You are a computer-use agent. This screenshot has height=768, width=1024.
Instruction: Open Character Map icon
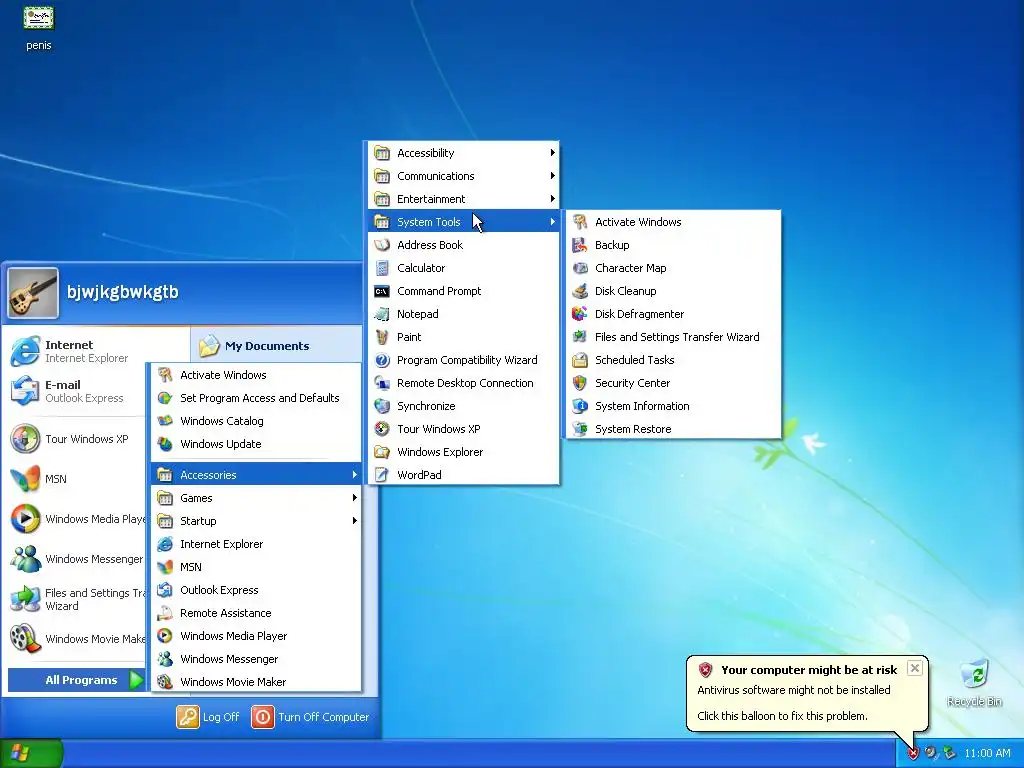[x=580, y=268]
